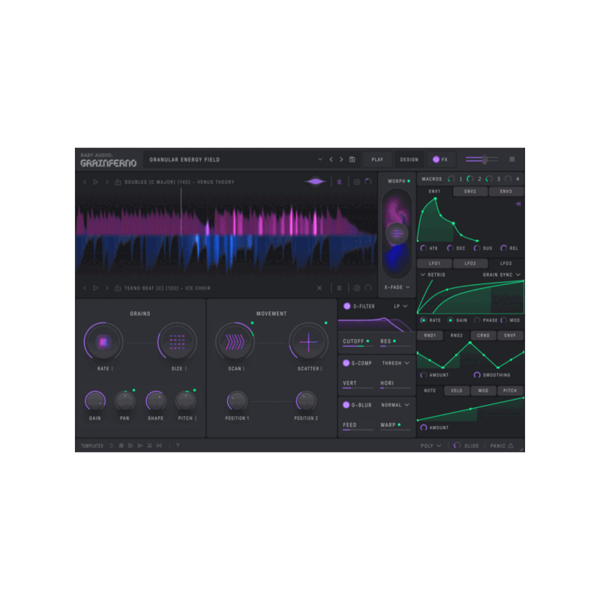This screenshot has width=600, height=600.
Task: Click the TEMPLATES label
Action: pos(92,446)
